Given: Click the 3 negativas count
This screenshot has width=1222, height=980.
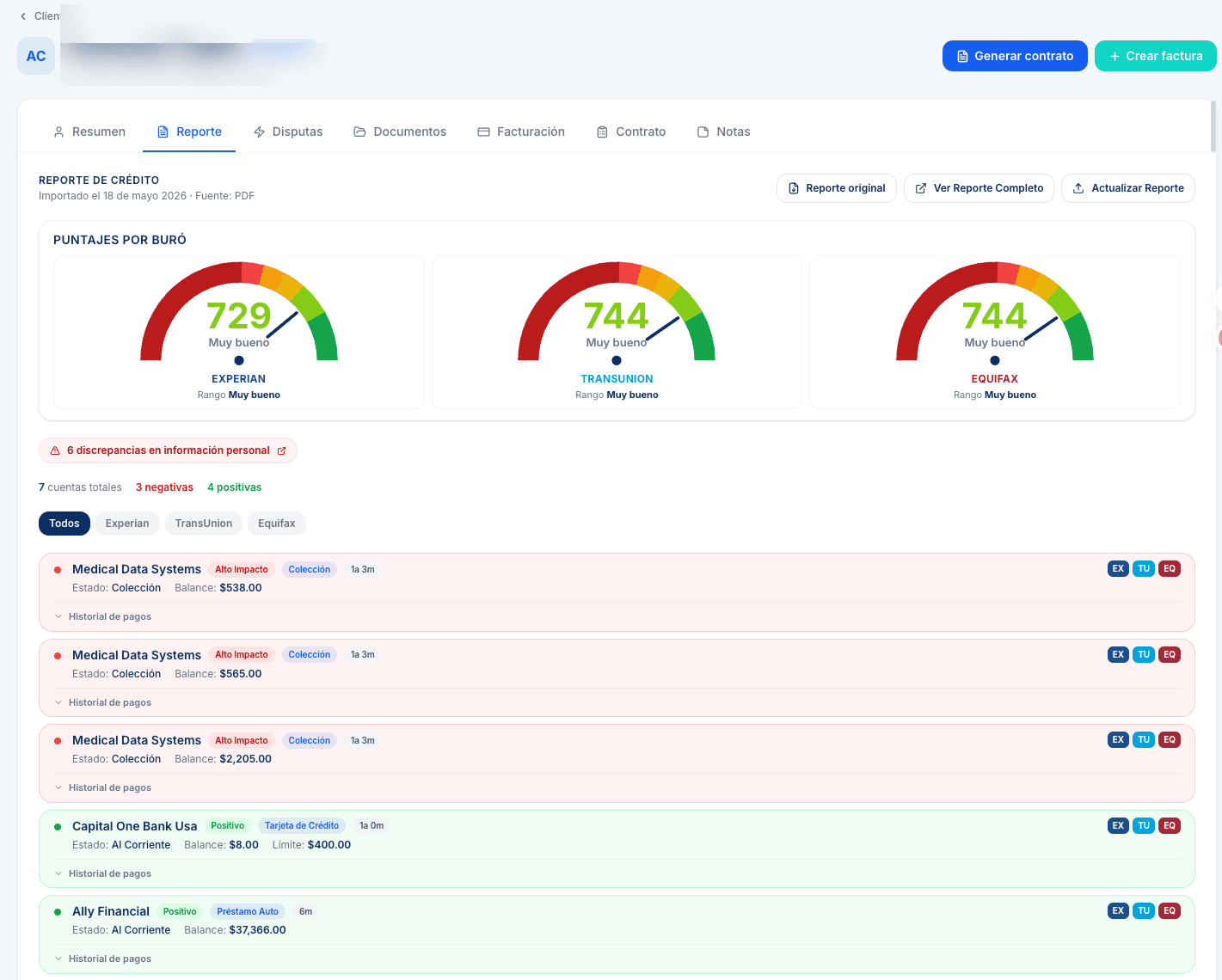Looking at the screenshot, I should click(x=164, y=487).
